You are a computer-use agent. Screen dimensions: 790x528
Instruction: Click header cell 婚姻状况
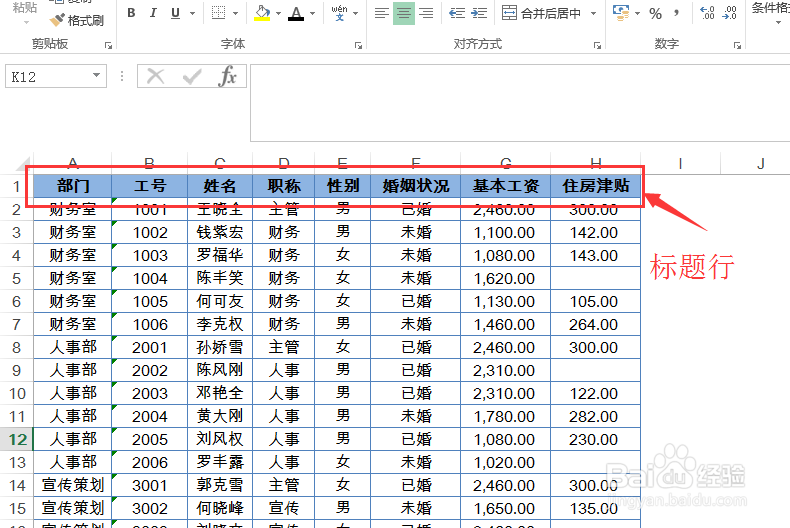(x=416, y=186)
